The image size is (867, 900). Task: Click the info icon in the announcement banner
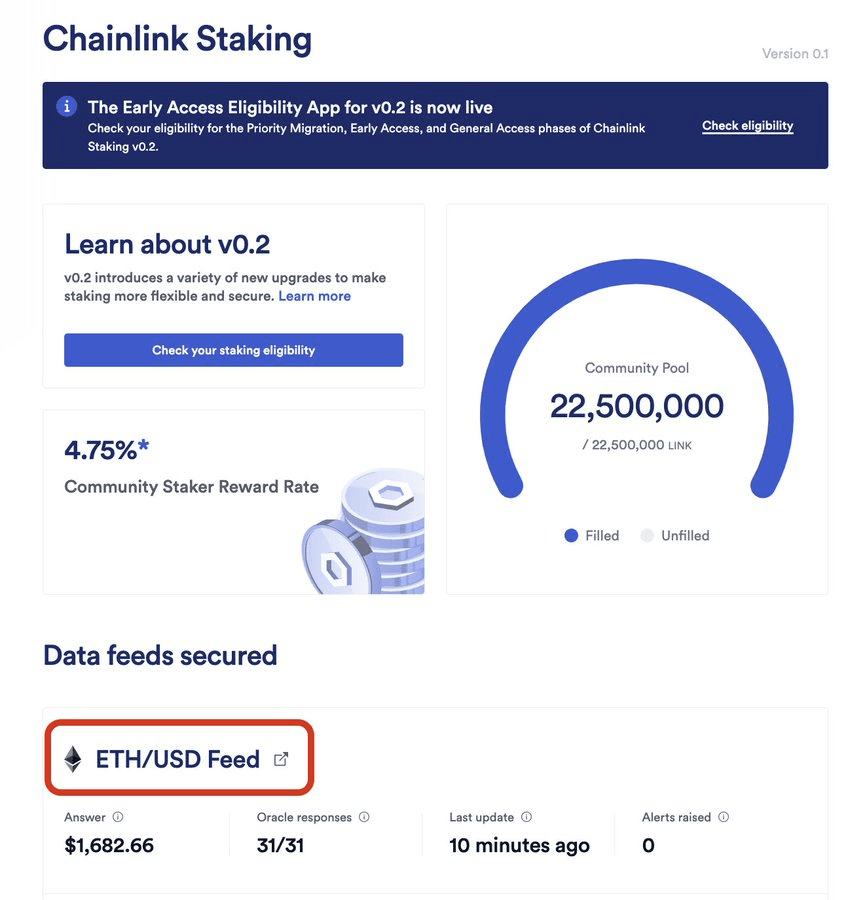67,106
